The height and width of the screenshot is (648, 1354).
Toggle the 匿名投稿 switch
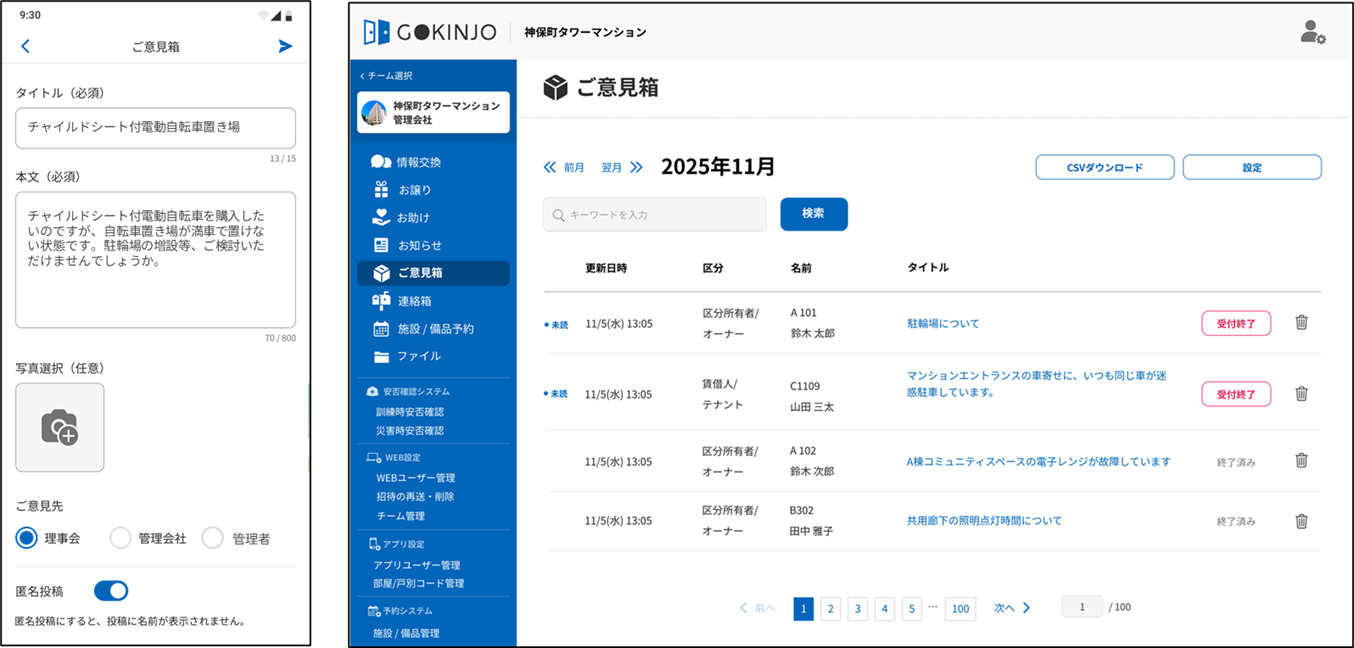[x=111, y=591]
